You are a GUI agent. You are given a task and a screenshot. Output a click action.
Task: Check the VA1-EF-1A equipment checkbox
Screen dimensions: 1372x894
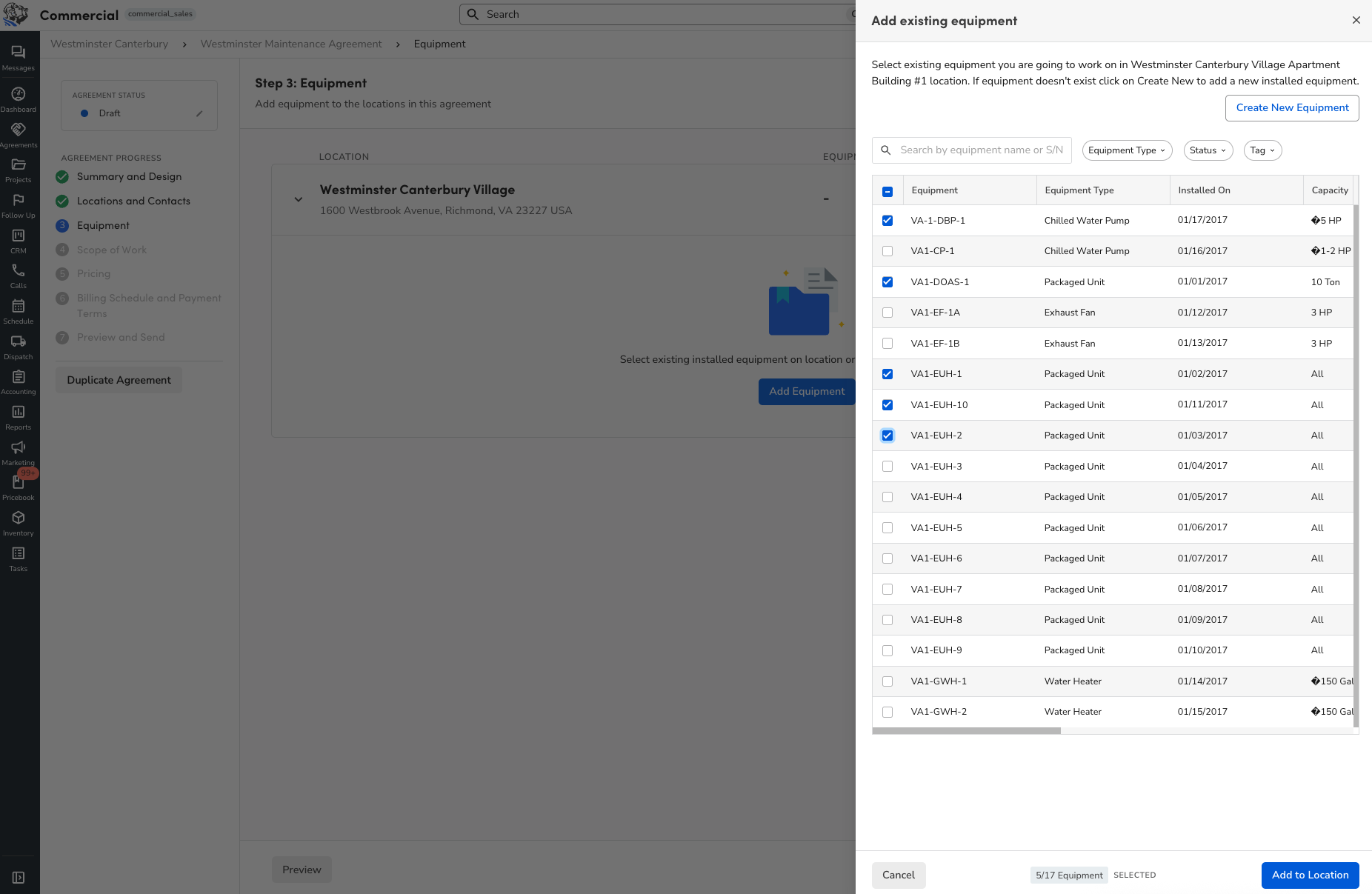click(x=887, y=312)
